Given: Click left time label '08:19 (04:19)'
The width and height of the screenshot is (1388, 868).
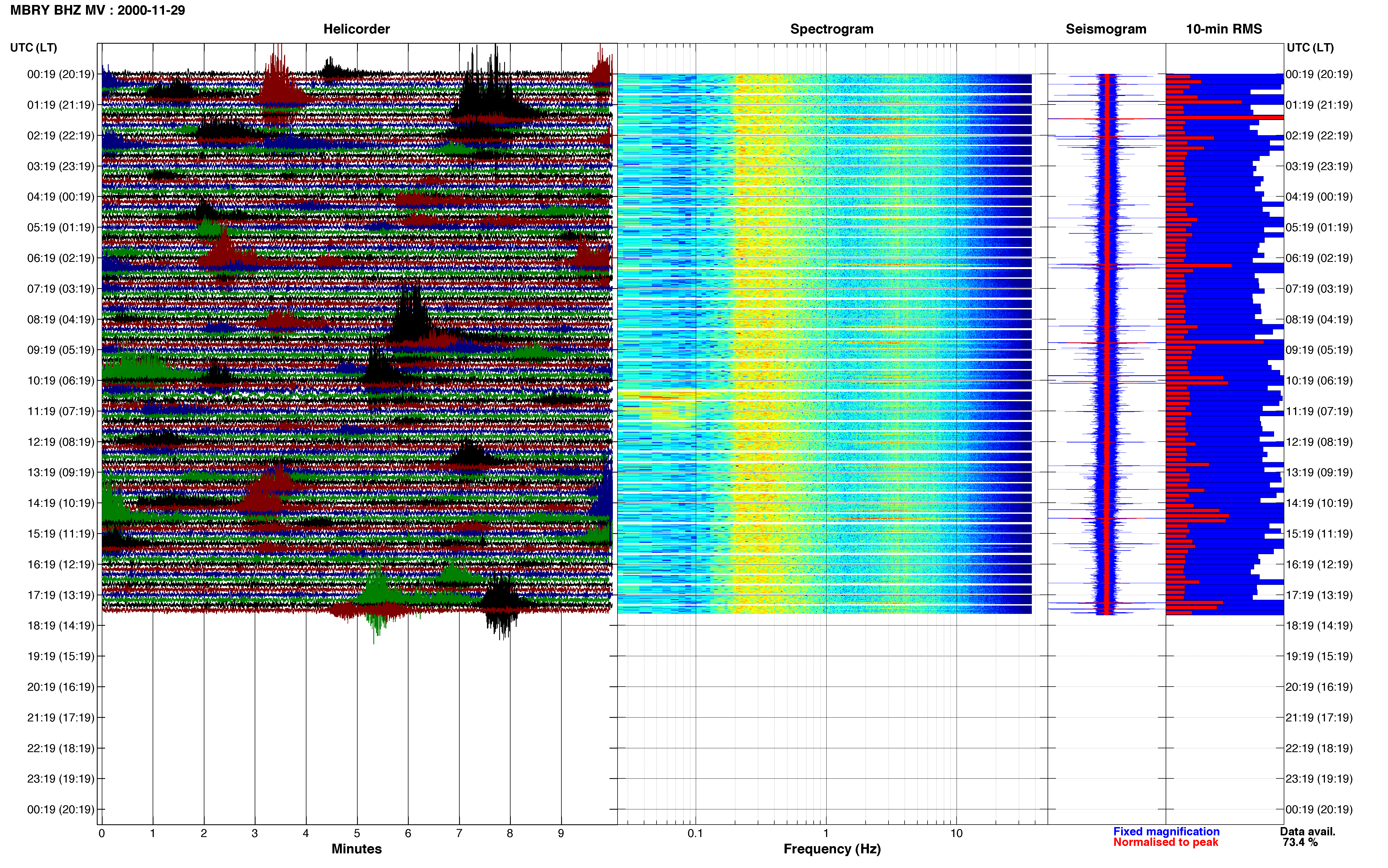Looking at the screenshot, I should [61, 319].
